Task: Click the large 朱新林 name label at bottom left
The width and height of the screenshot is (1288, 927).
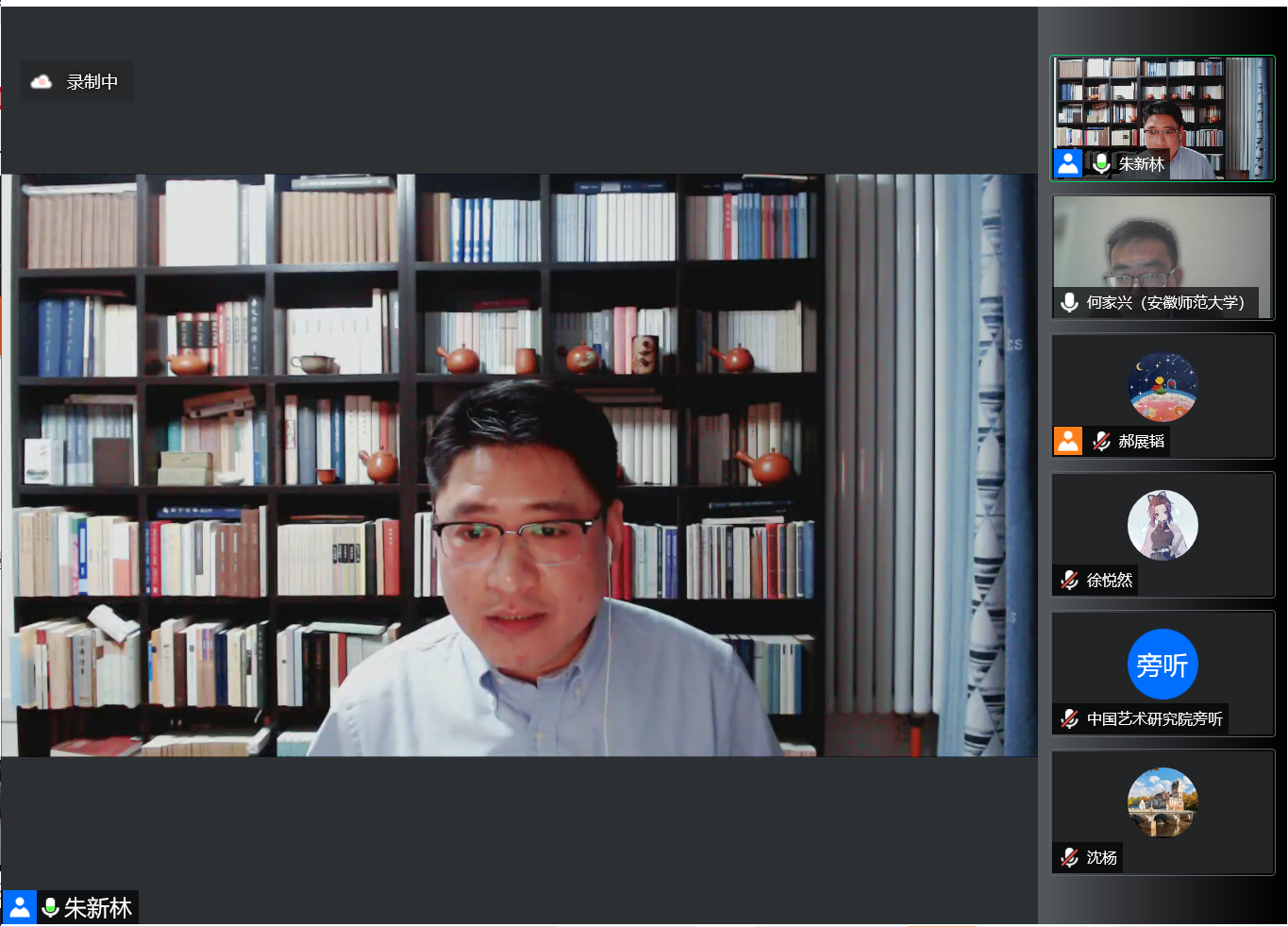Action: (x=98, y=907)
